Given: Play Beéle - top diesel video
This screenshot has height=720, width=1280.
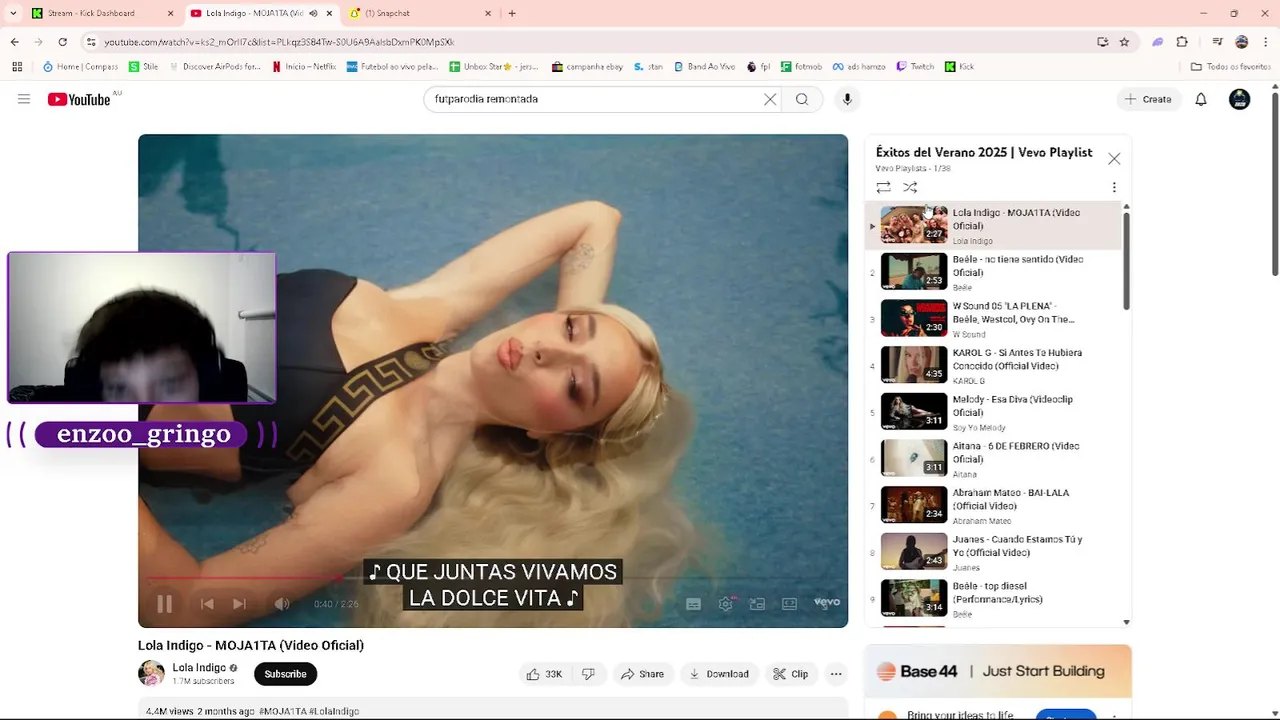Looking at the screenshot, I should point(995,598).
